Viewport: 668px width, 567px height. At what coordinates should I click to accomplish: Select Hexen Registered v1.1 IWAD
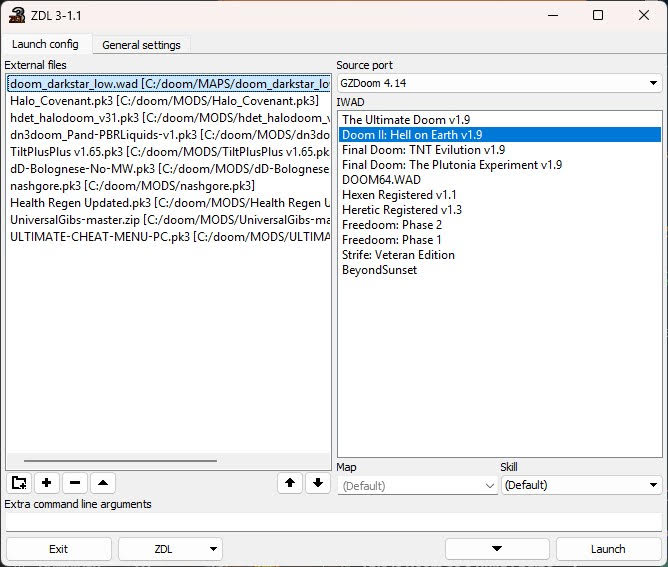(500, 195)
